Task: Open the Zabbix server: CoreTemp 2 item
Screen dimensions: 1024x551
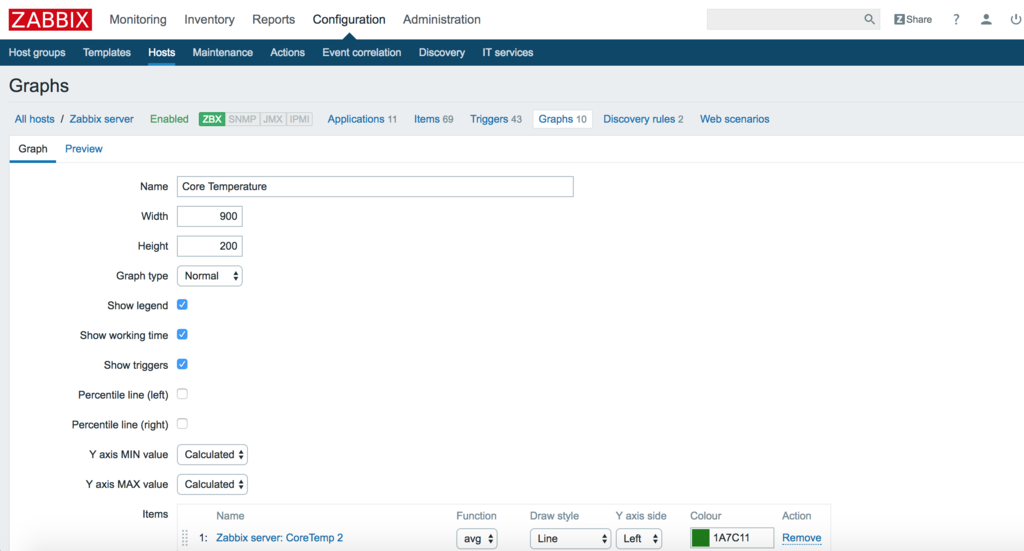Action: 280,538
